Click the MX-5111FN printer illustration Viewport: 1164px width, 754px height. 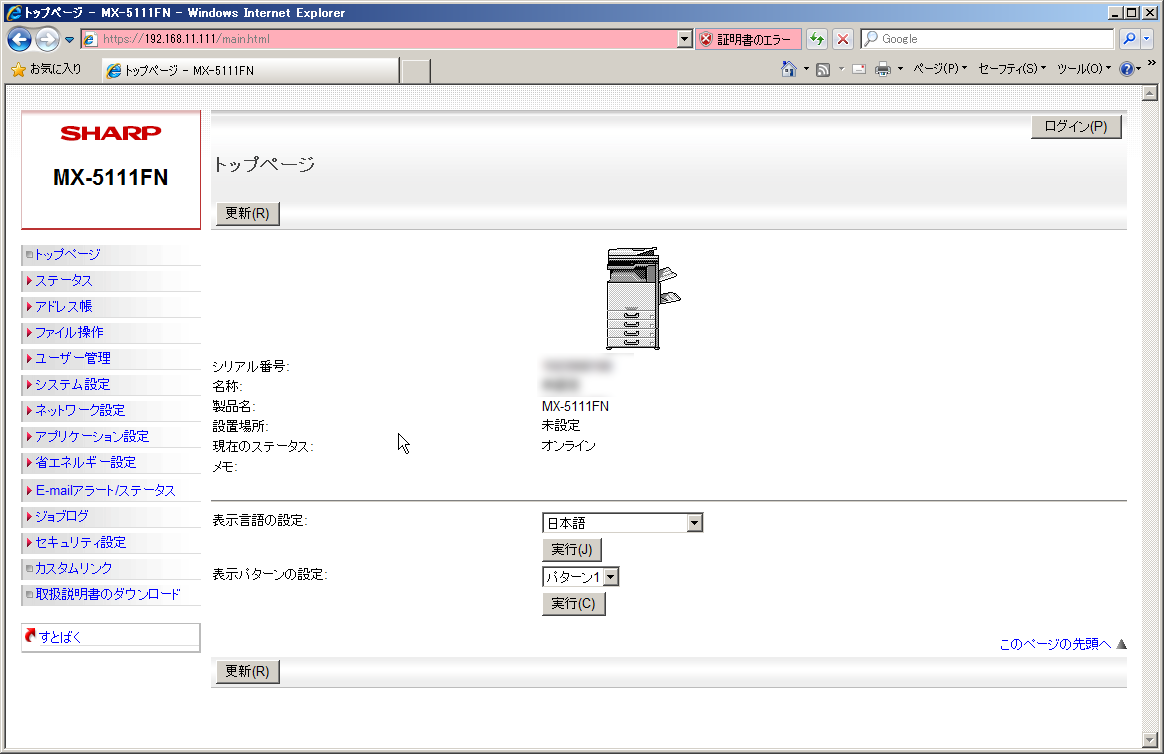(643, 298)
